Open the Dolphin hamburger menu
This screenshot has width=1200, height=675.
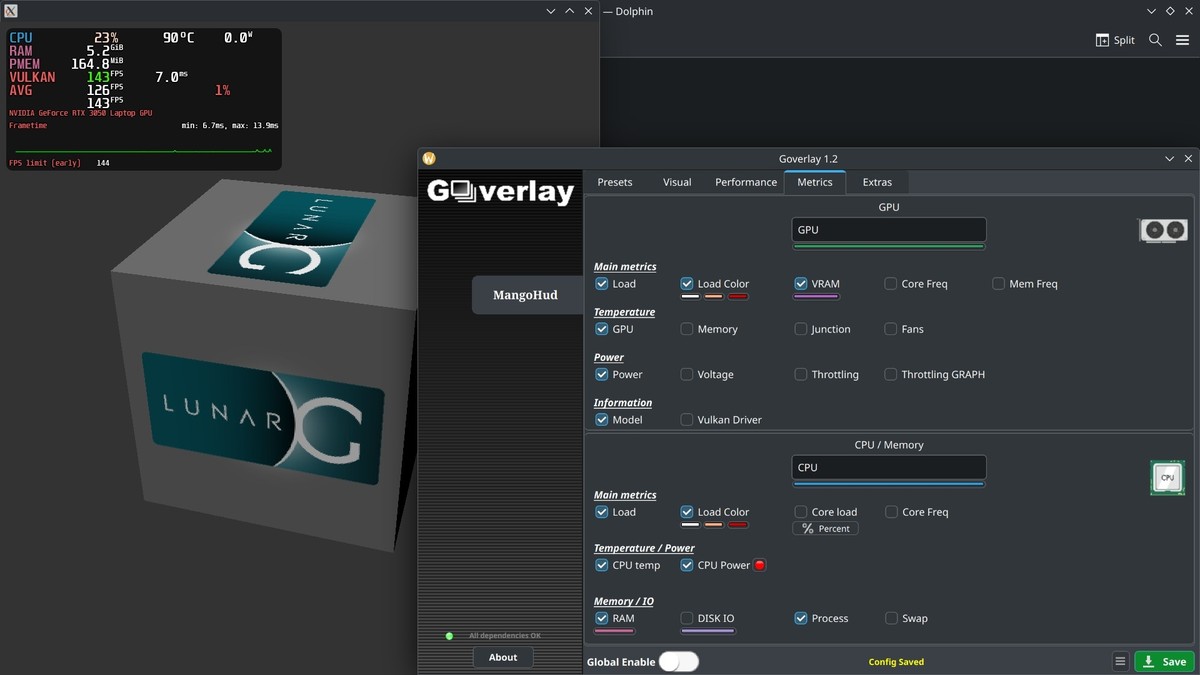point(1182,40)
